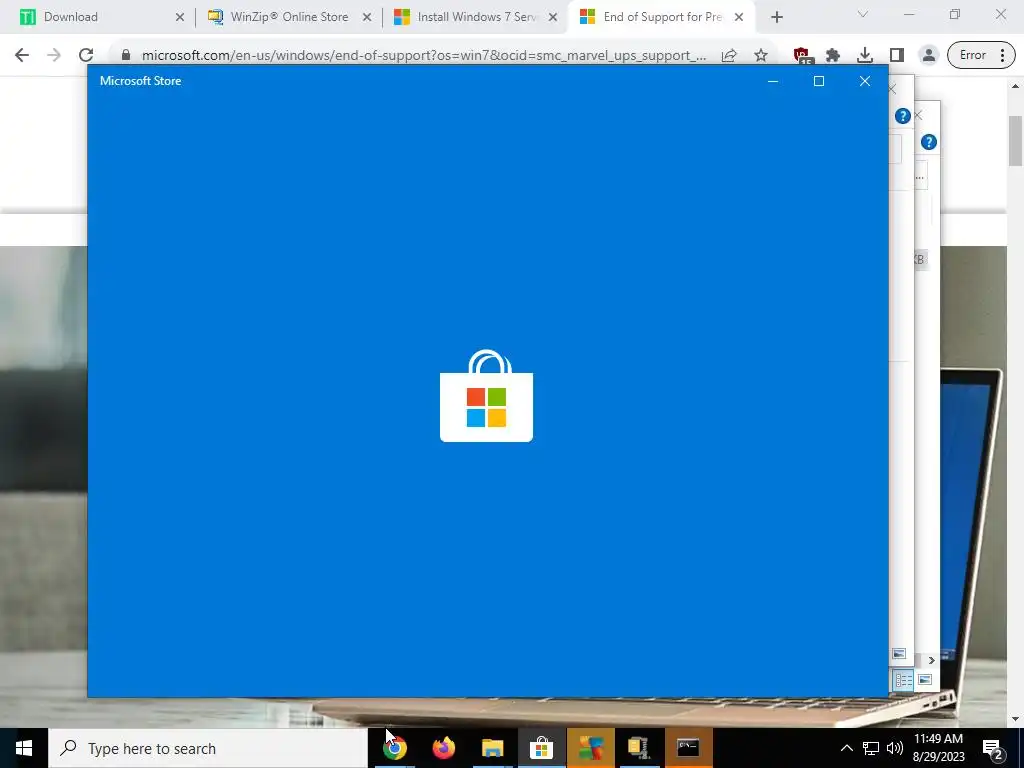Switch to the Install Windows 7 Service tab
1024x768 pixels.
(x=475, y=17)
